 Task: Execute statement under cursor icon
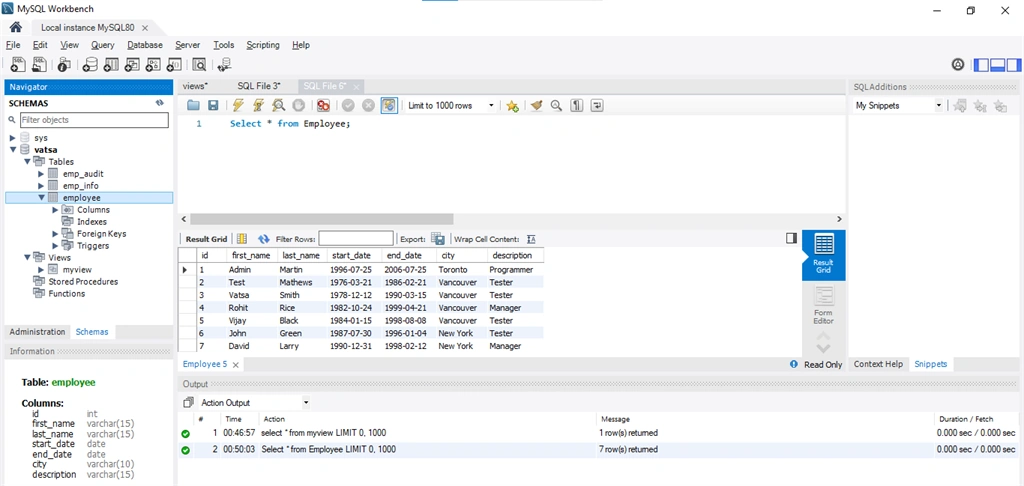click(x=259, y=105)
